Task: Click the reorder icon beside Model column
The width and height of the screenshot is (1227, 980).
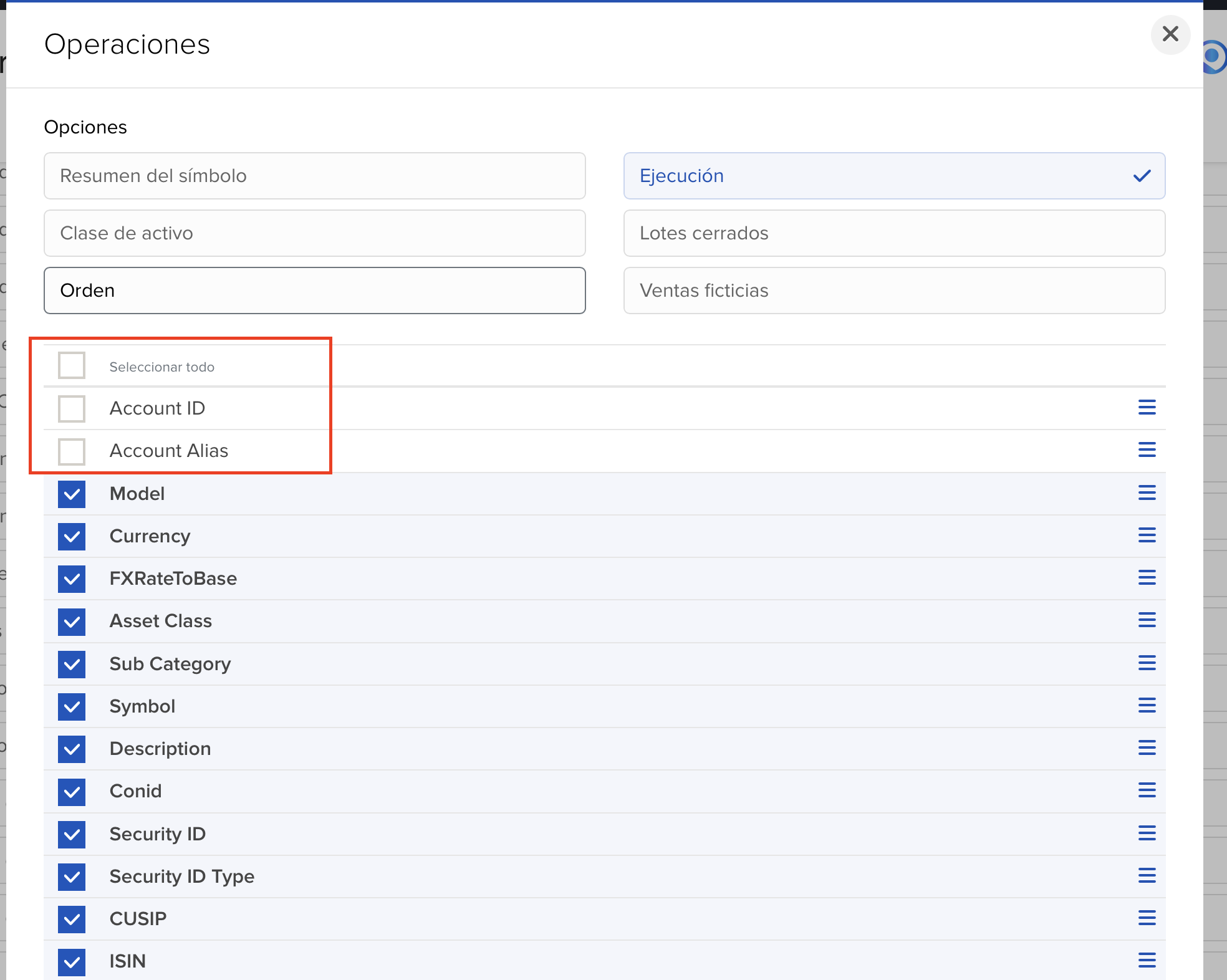Action: point(1147,493)
